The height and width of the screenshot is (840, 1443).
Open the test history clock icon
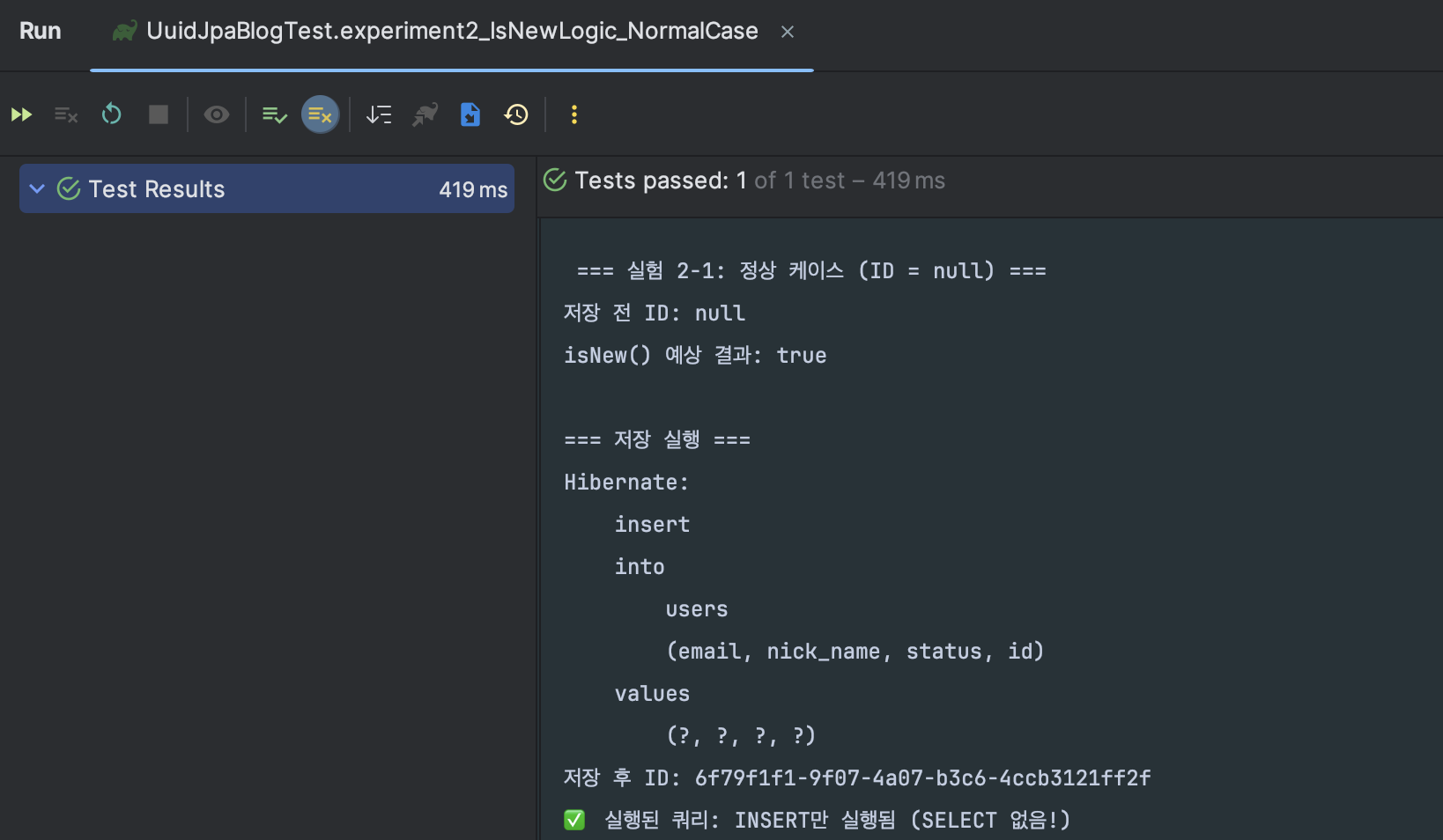coord(516,114)
